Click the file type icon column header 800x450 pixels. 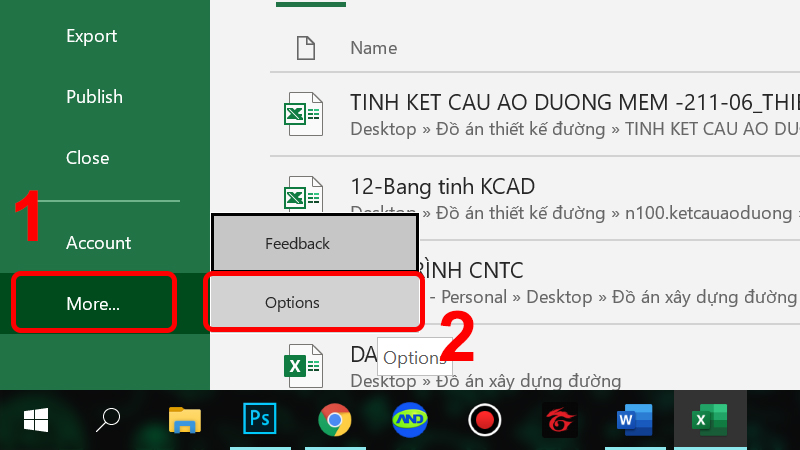(x=305, y=47)
